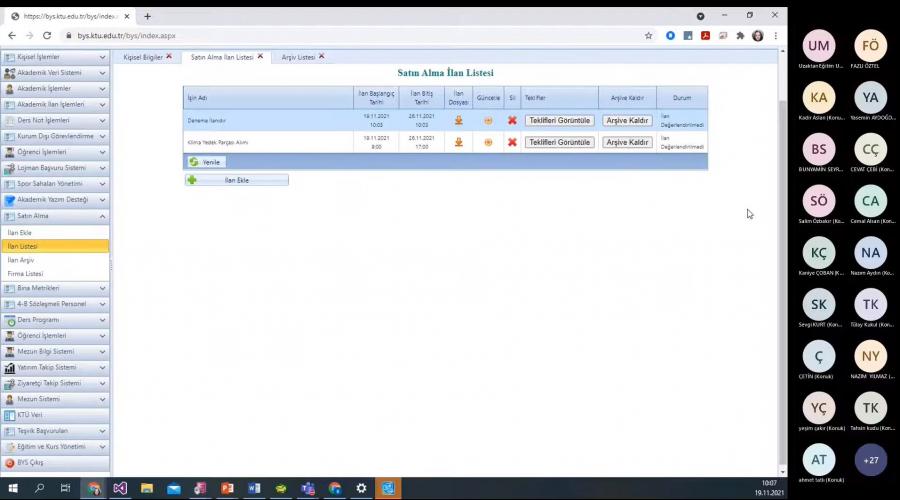Delete the Klima Yedek Parçası Alımı row
Viewport: 900px width, 500px height.
pyautogui.click(x=512, y=142)
